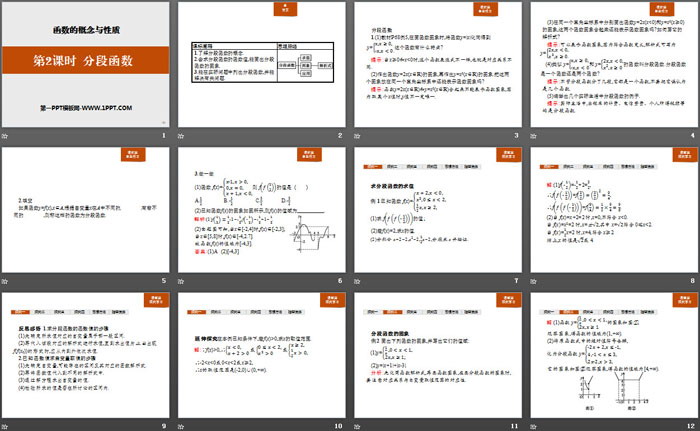Select slide 9 thumbnail 反思感悟
Image resolution: width=700 pixels, height=431 pixels.
[86, 355]
